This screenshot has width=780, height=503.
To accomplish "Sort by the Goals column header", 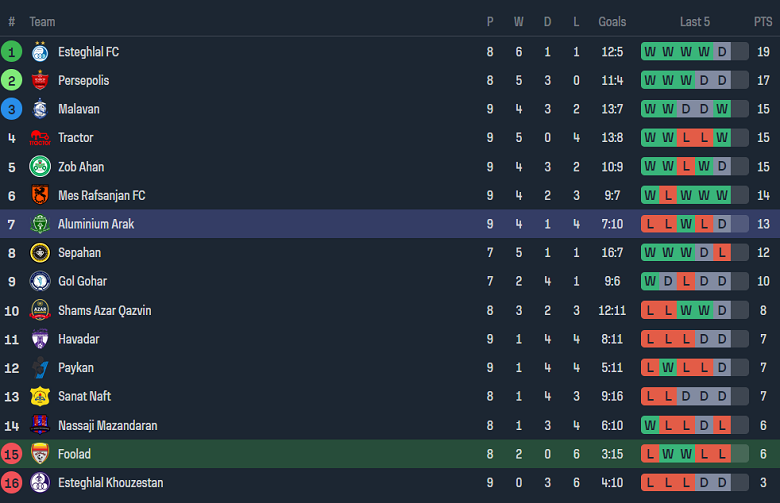I will pyautogui.click(x=612, y=21).
